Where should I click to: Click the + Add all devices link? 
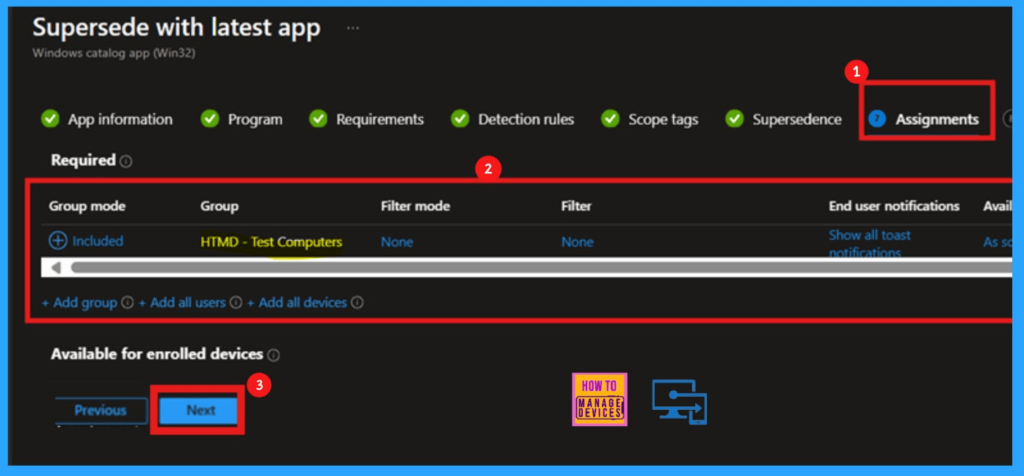(x=297, y=303)
